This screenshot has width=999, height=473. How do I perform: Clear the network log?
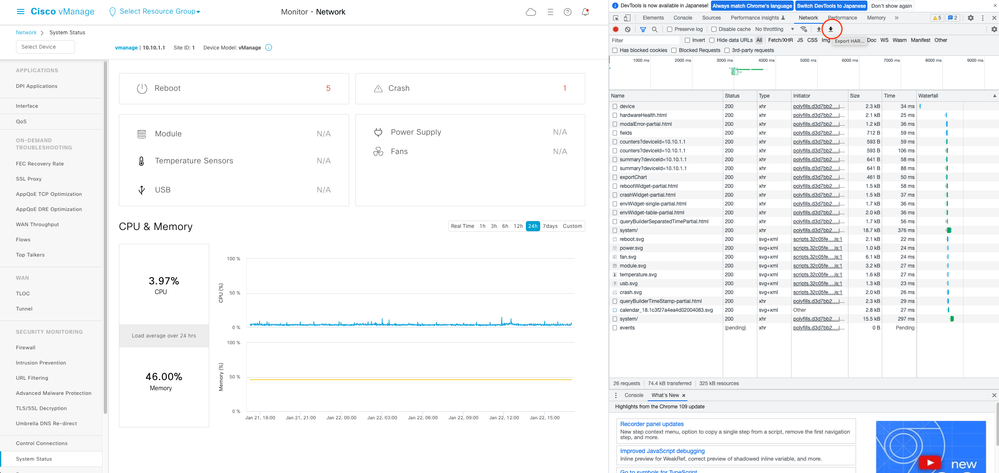[x=628, y=29]
